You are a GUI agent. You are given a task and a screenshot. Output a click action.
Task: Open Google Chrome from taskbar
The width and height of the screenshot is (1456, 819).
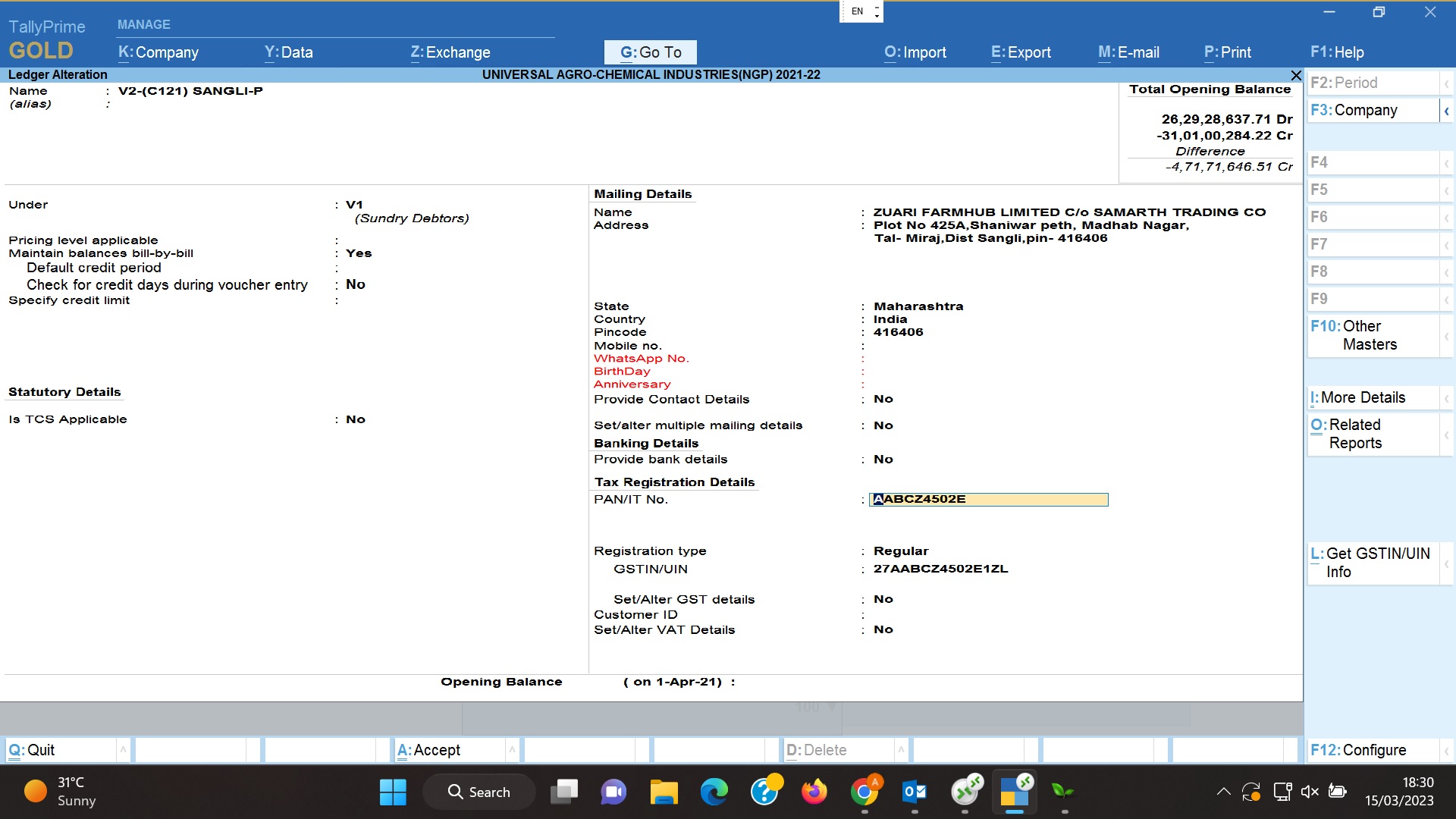click(x=864, y=792)
